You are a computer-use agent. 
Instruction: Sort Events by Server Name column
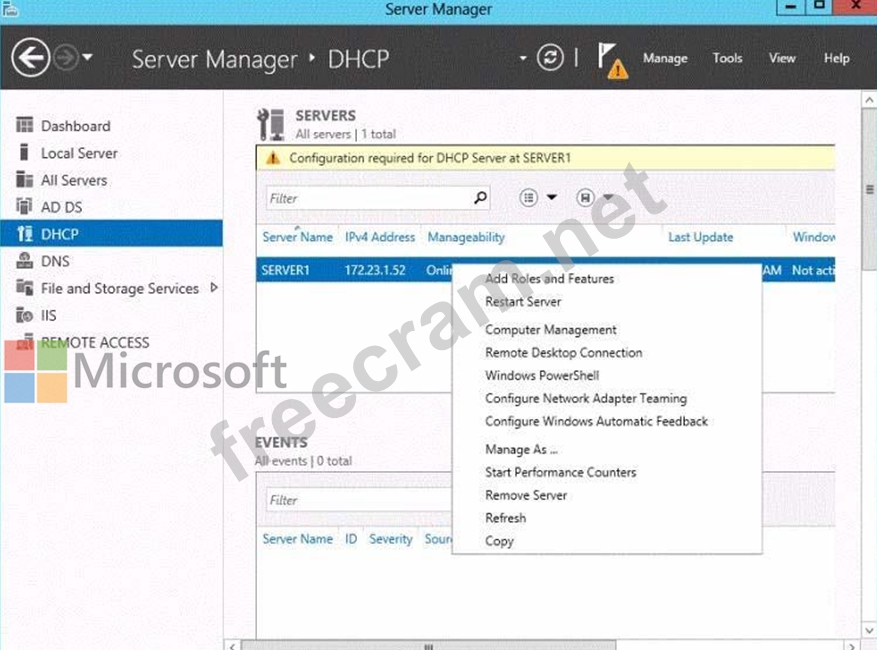pyautogui.click(x=298, y=539)
